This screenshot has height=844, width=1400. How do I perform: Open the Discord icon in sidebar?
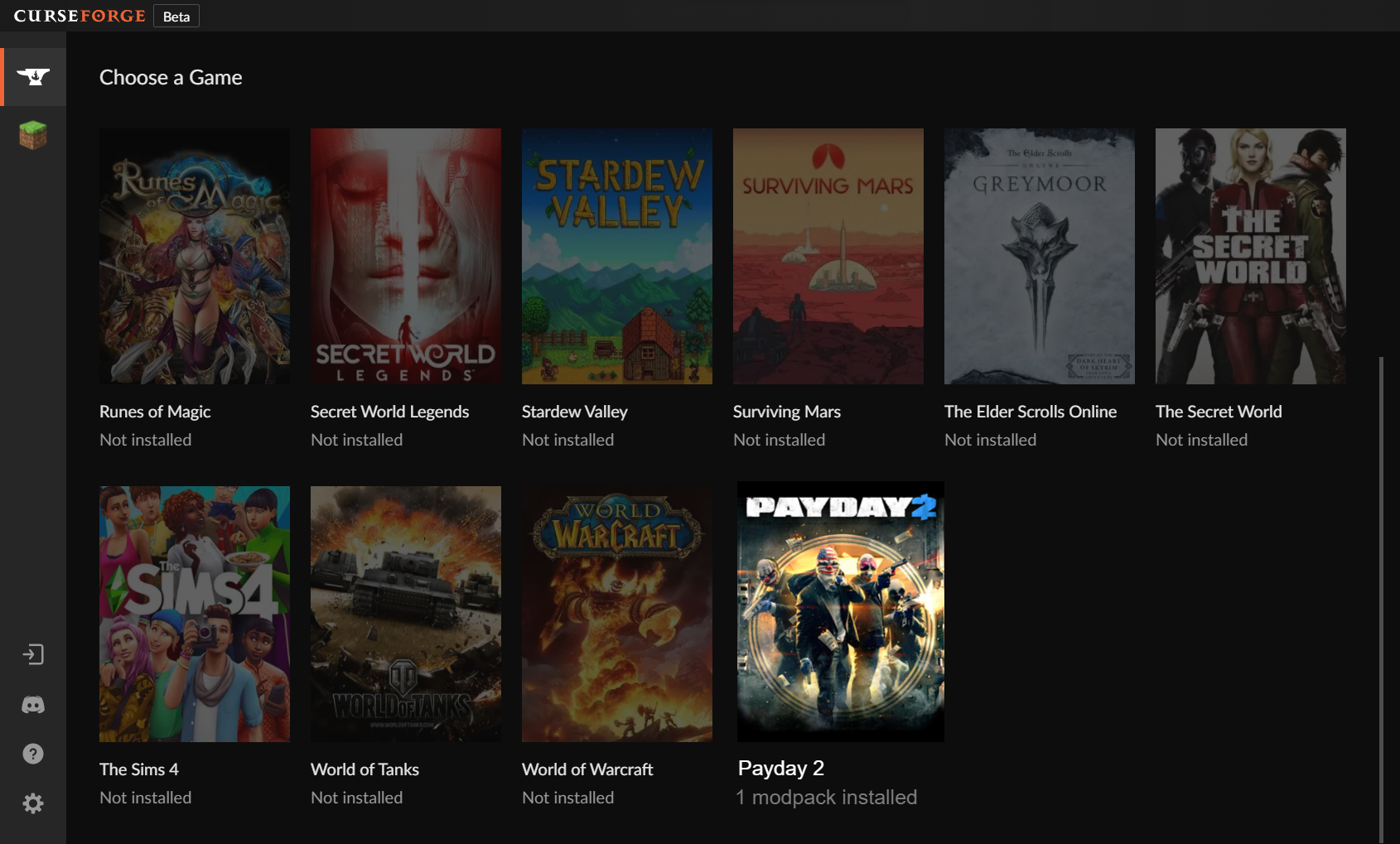[x=33, y=705]
